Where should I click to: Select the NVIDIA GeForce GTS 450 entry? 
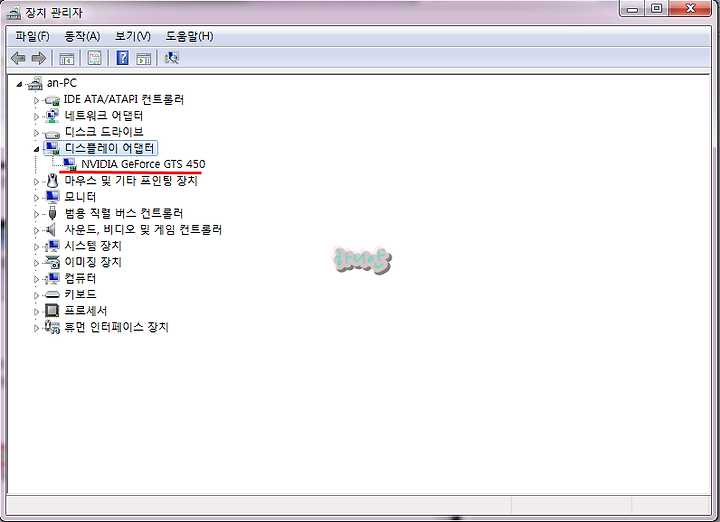[143, 164]
